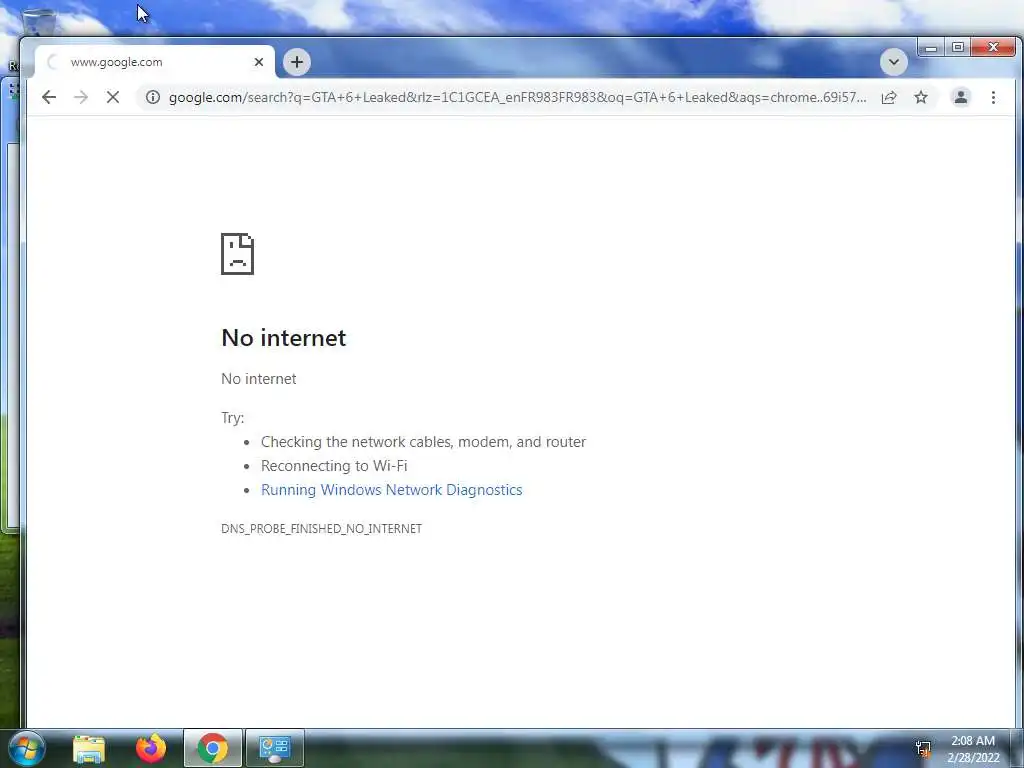View site information icon in address bar
The image size is (1024, 768).
pyautogui.click(x=153, y=97)
